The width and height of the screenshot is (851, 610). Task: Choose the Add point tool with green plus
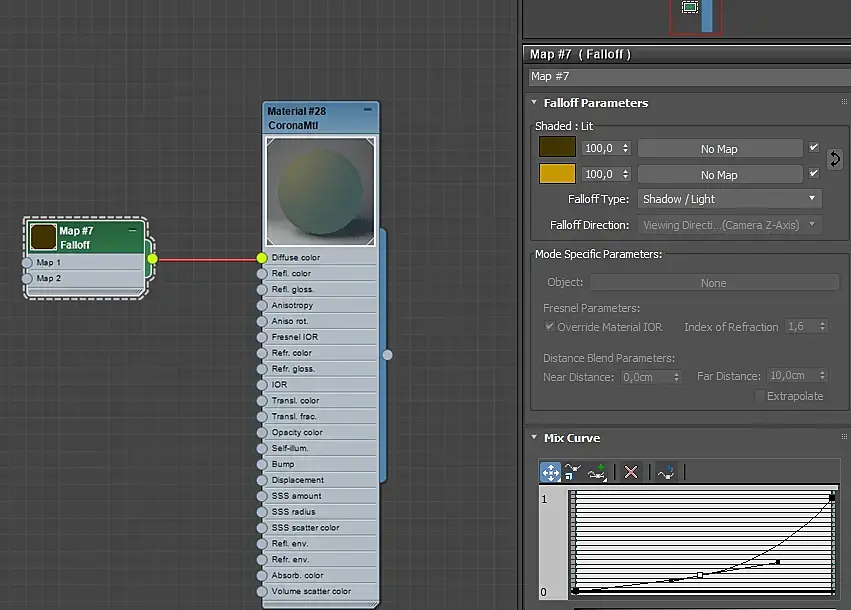(x=598, y=472)
